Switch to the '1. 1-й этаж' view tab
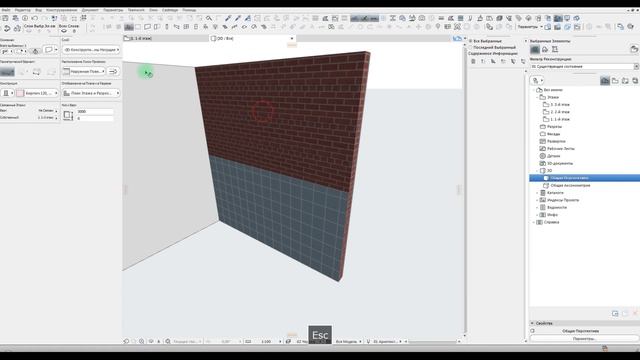Image resolution: width=640 pixels, height=360 pixels. 165,38
